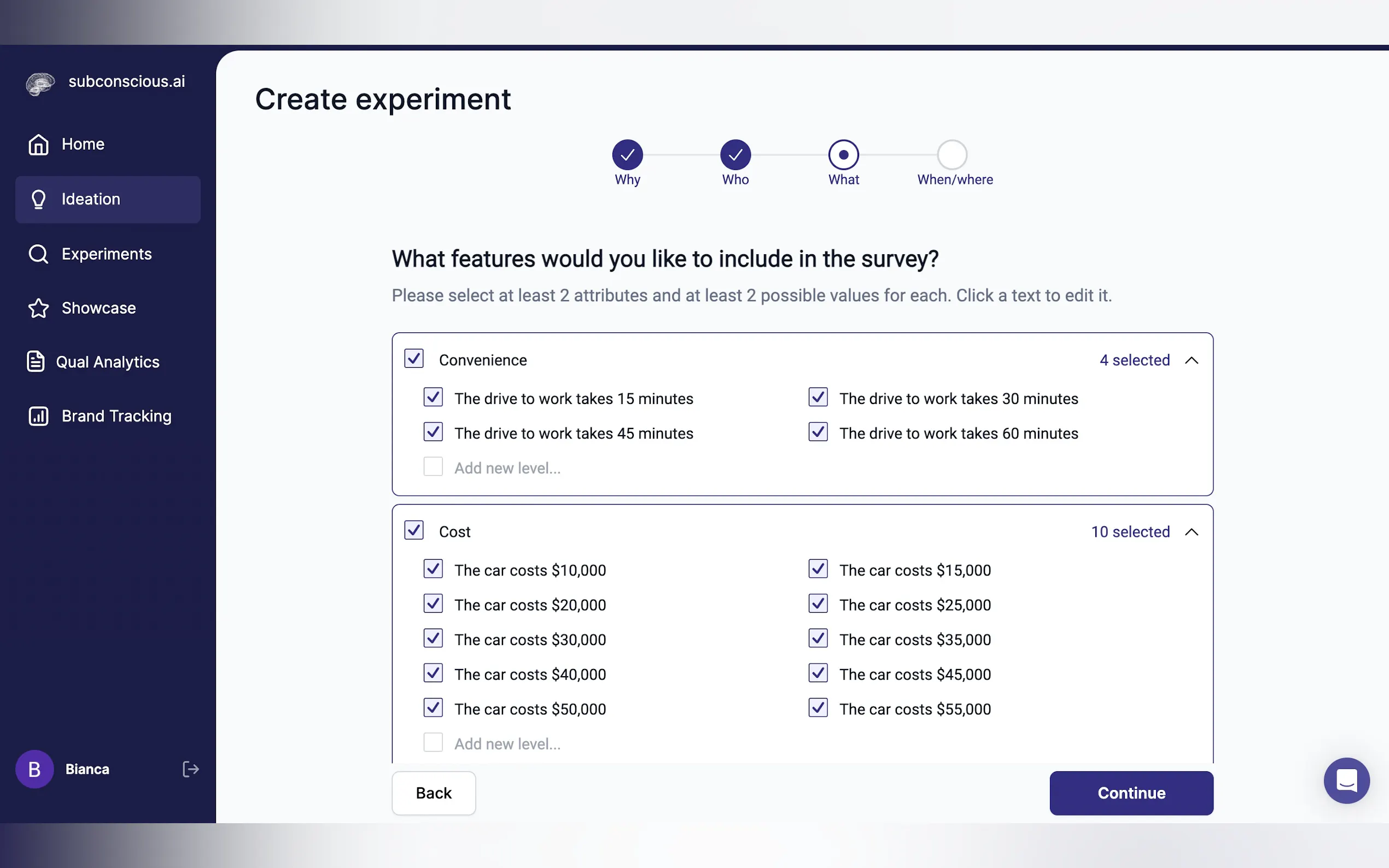Click the logout icon next to Bianca
This screenshot has width=1389, height=868.
[190, 769]
